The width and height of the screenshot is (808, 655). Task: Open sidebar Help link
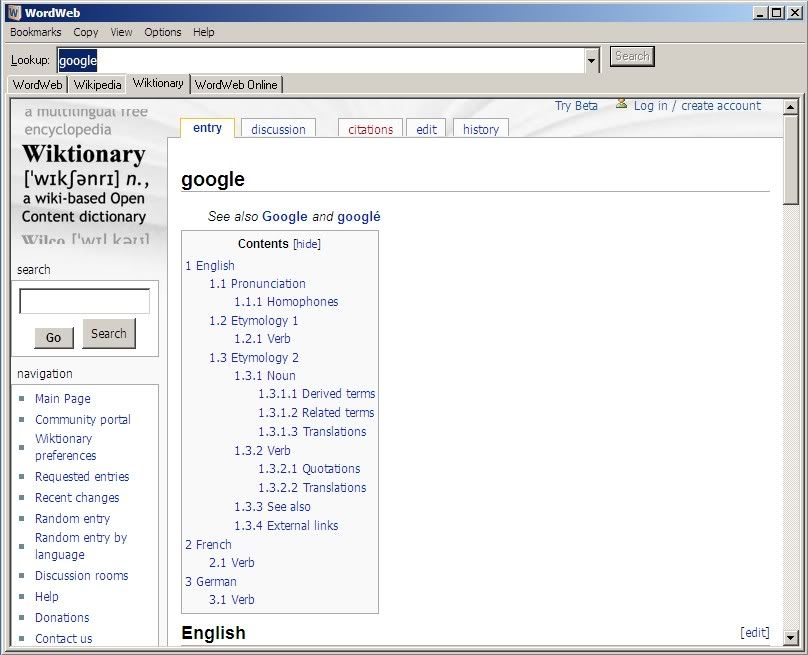[46, 597]
